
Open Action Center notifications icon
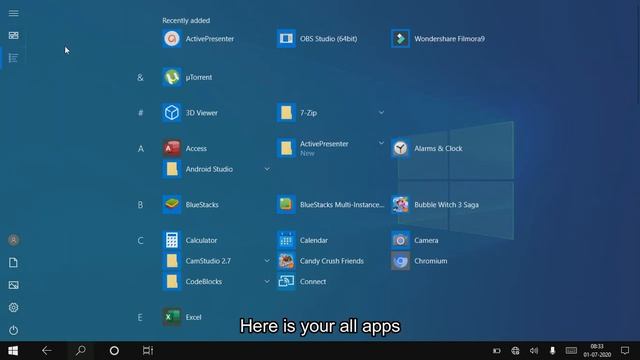(x=625, y=351)
